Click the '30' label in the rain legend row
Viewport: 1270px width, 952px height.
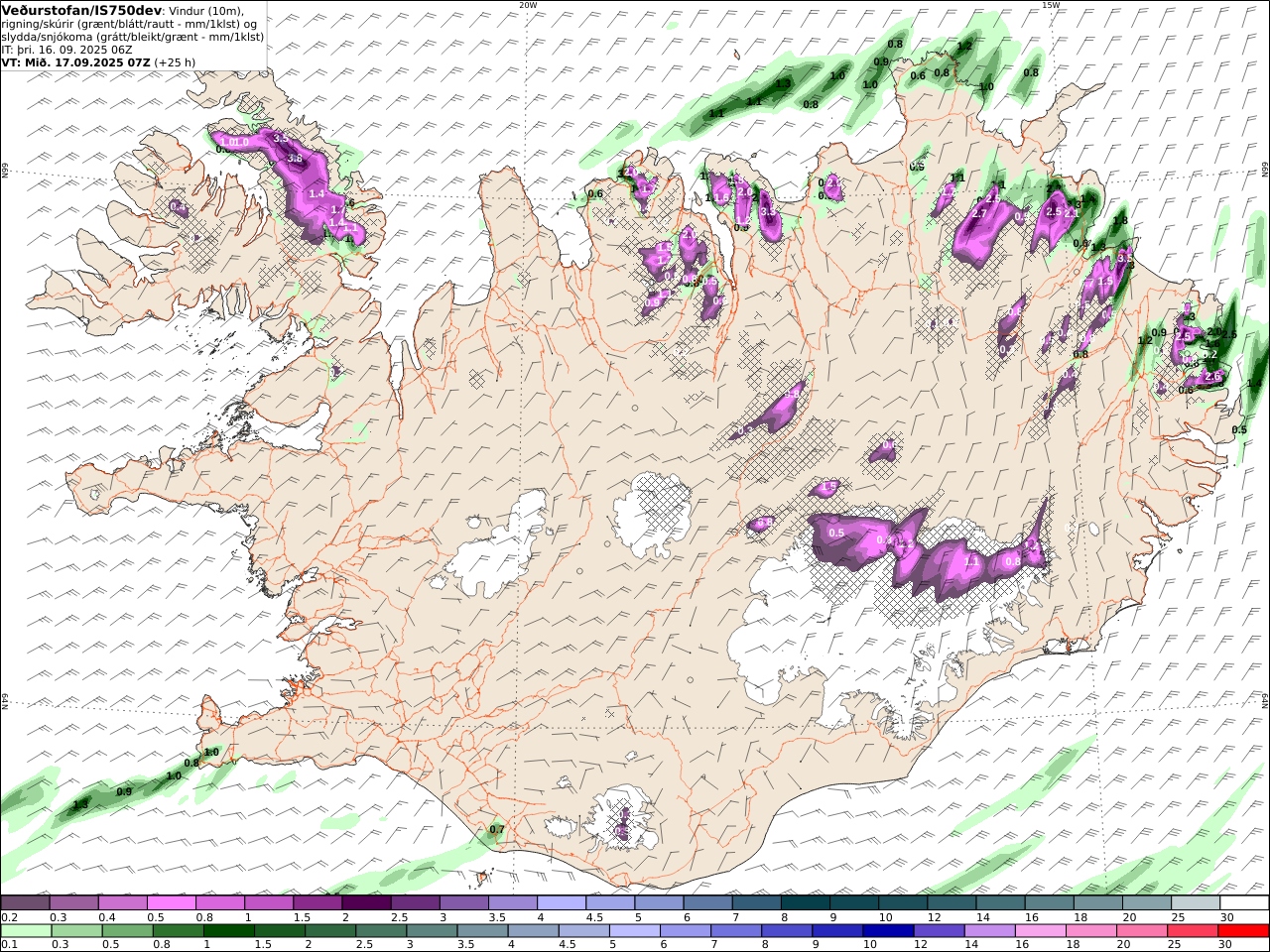pos(1224,945)
